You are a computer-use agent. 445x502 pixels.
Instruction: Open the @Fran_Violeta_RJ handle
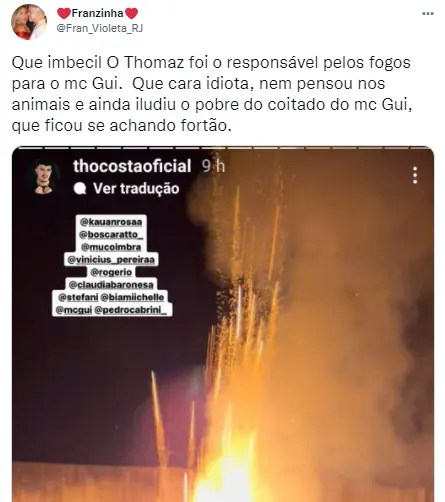coord(100,28)
